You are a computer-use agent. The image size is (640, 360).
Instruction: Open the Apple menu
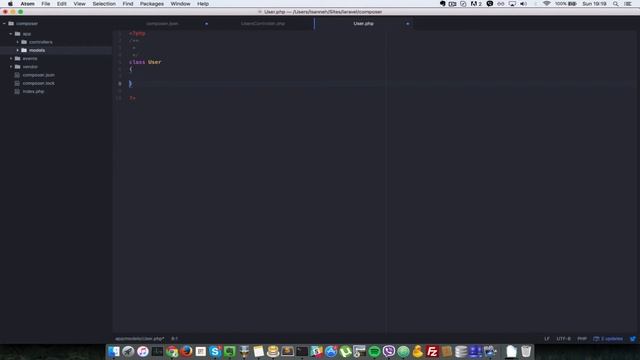[x=10, y=4]
